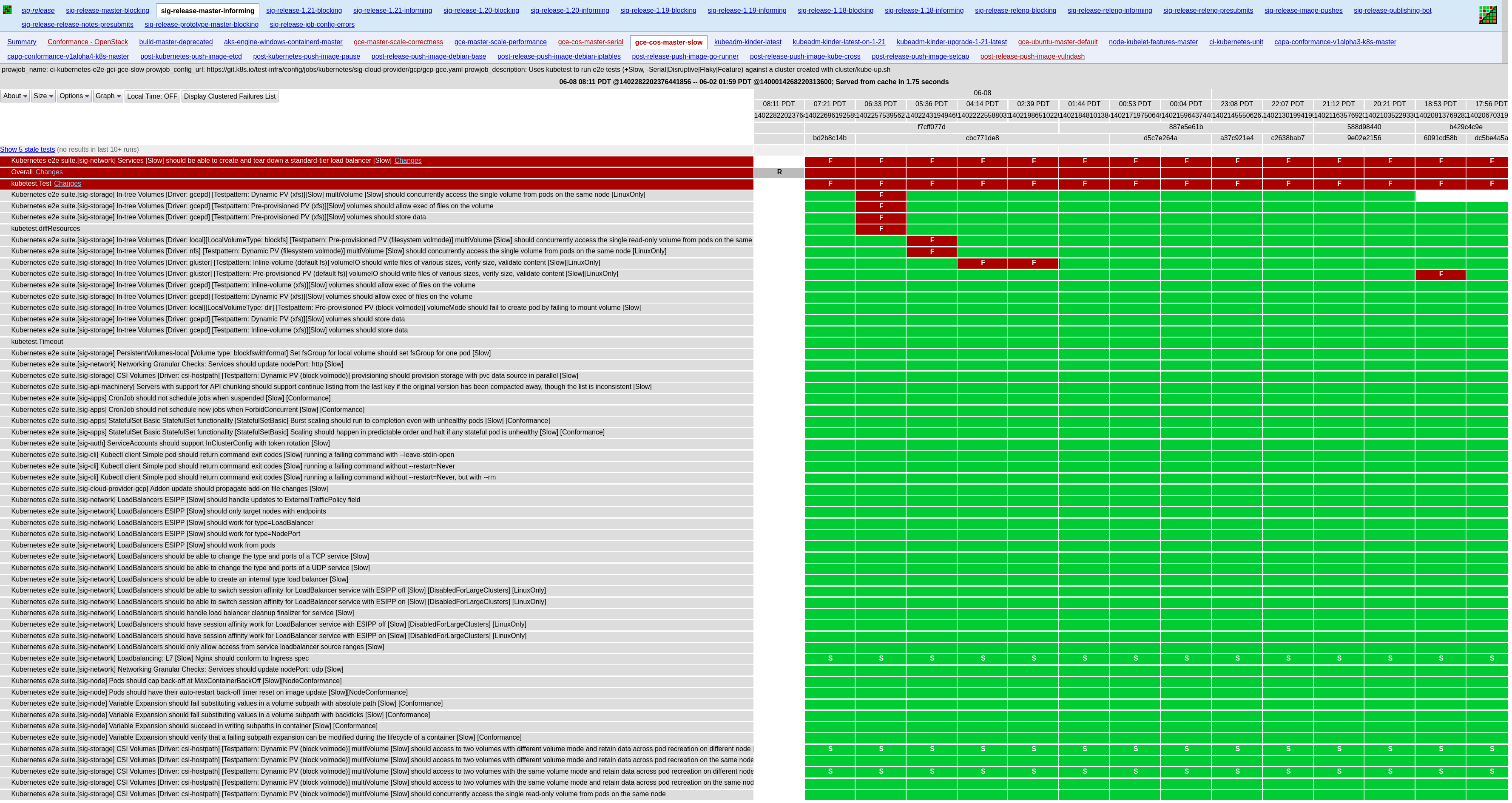
Task: Click commit header a37c921e4
Action: point(1237,139)
